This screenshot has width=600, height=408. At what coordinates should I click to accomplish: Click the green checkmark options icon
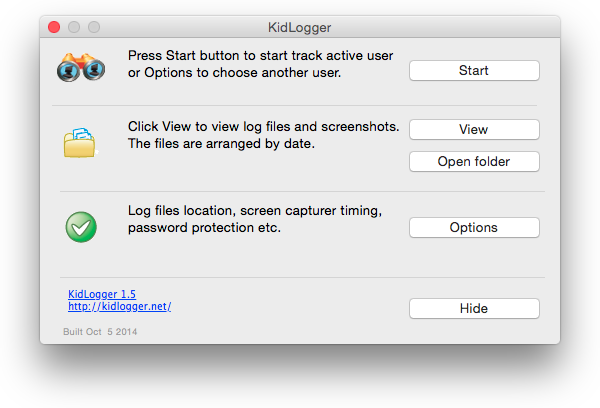tap(81, 227)
